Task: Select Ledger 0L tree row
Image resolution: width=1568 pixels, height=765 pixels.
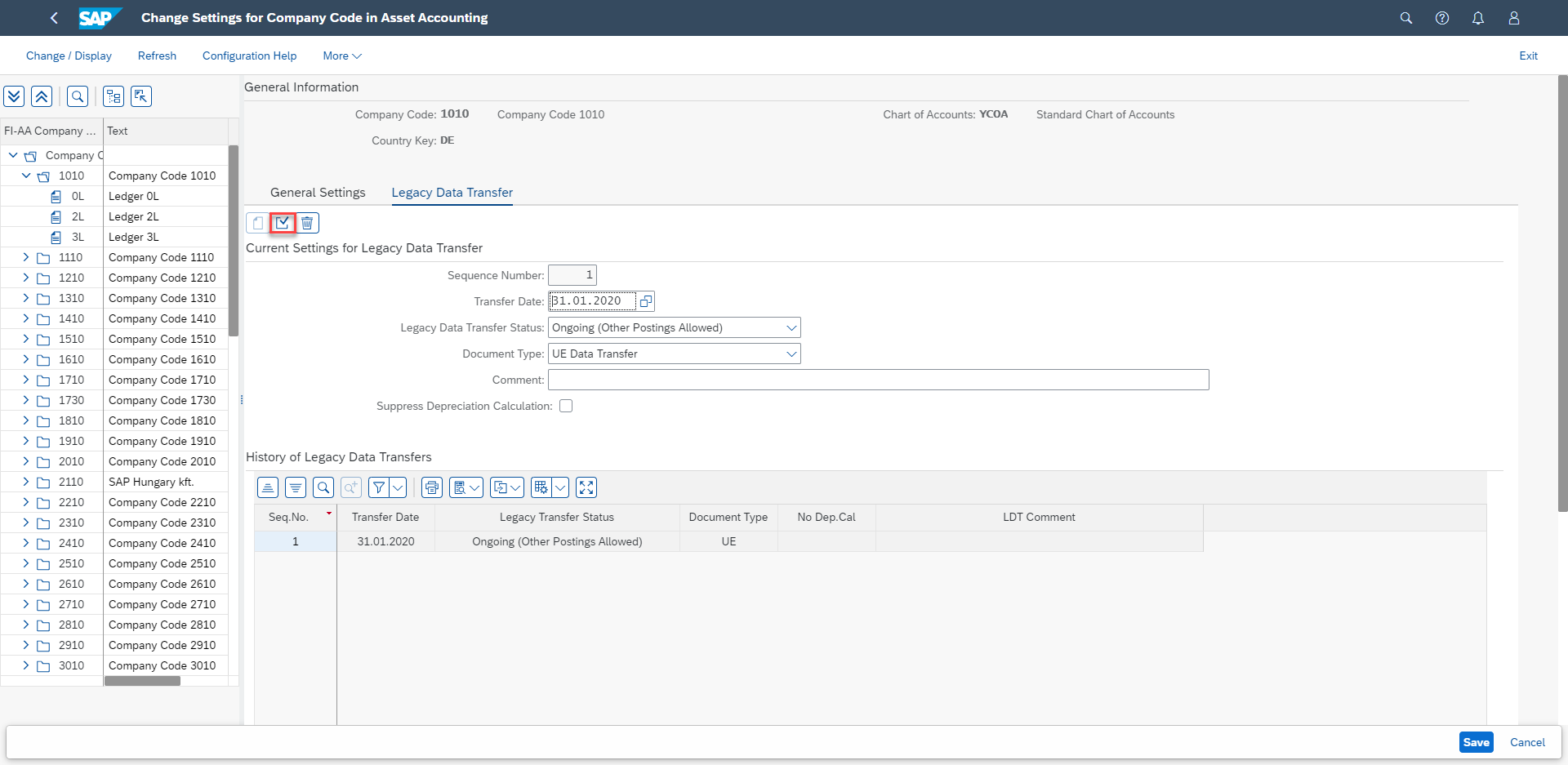Action: (114, 196)
